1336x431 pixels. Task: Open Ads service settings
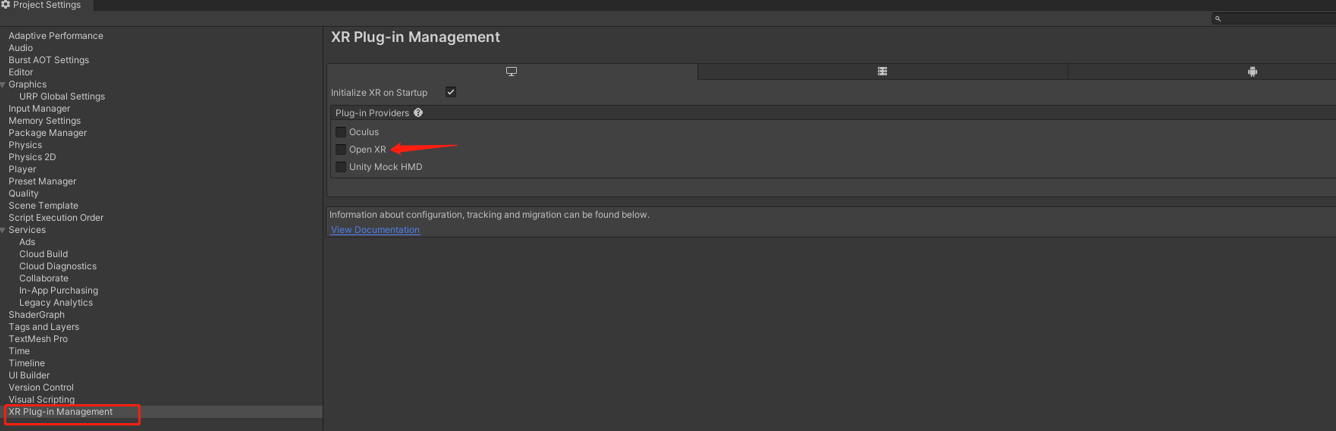click(27, 242)
